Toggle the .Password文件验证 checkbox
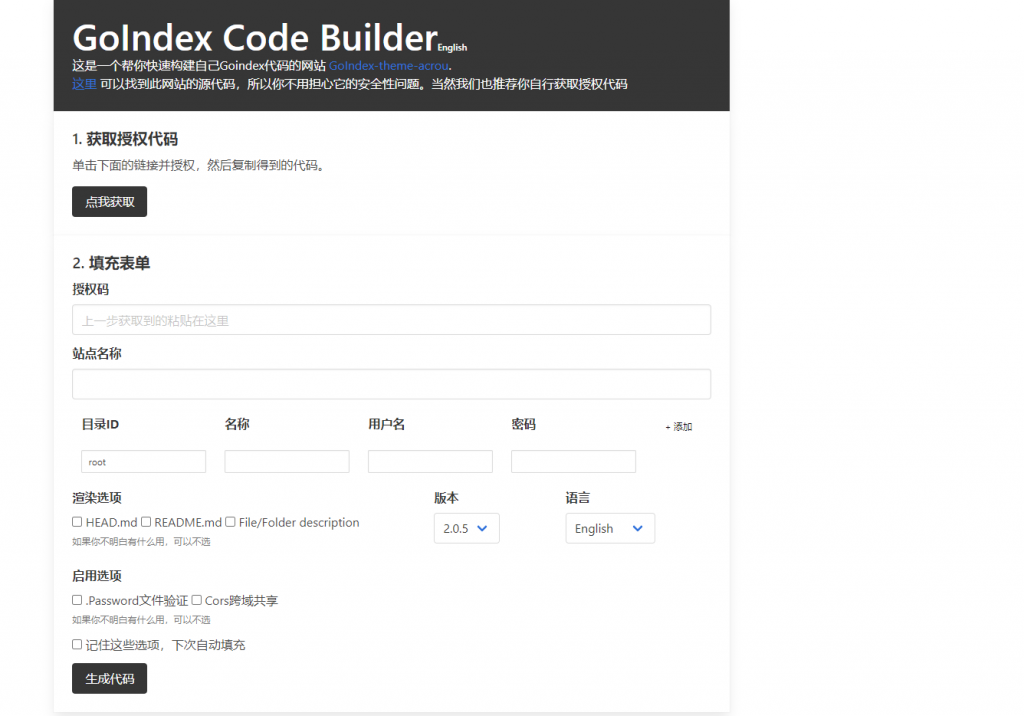1024x716 pixels. click(77, 600)
